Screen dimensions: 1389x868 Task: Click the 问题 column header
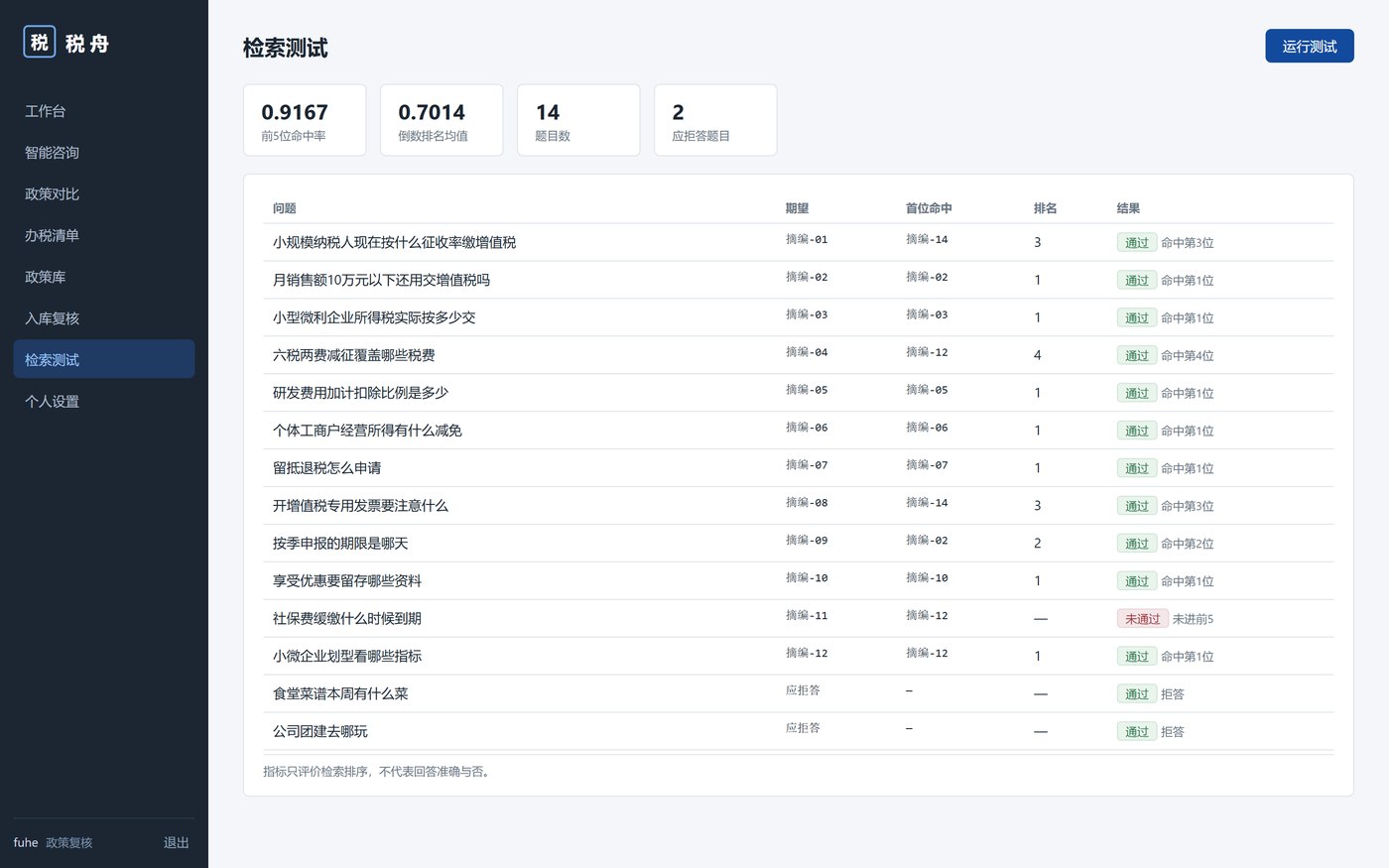(x=285, y=208)
